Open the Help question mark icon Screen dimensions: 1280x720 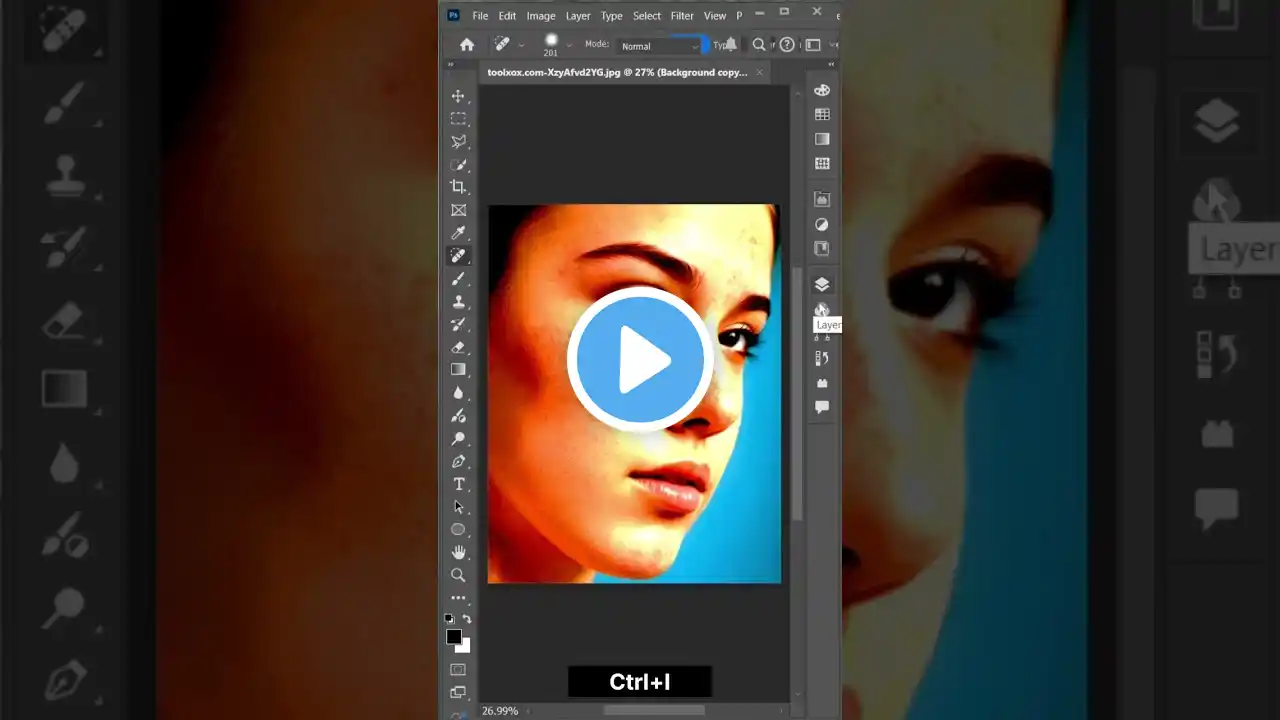(787, 45)
